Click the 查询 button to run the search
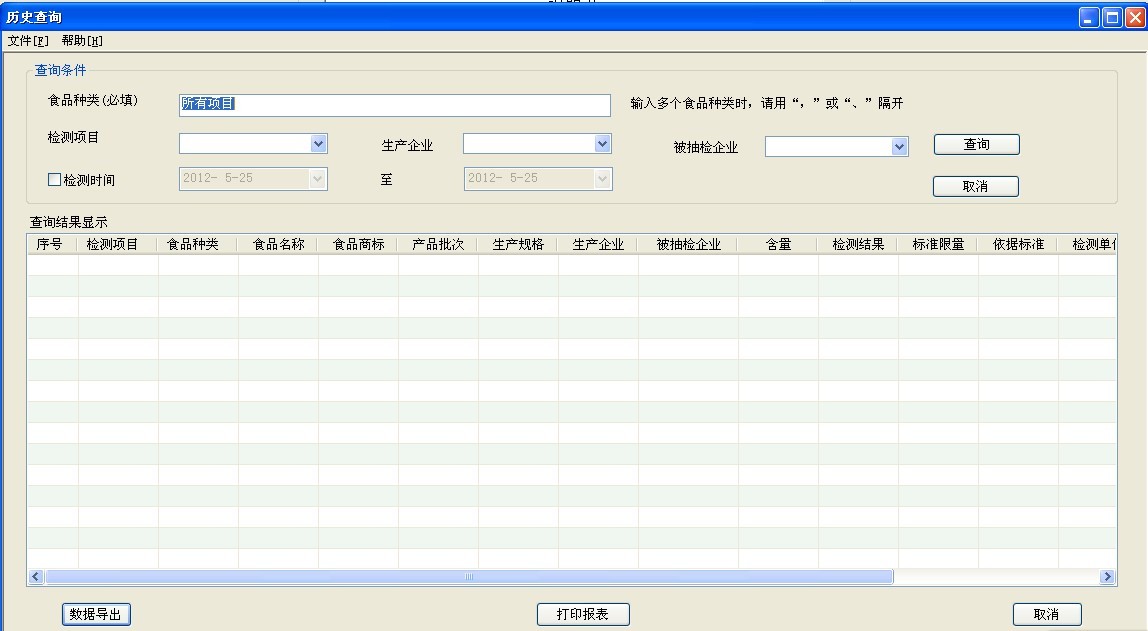Image resolution: width=1148 pixels, height=631 pixels. coord(975,143)
